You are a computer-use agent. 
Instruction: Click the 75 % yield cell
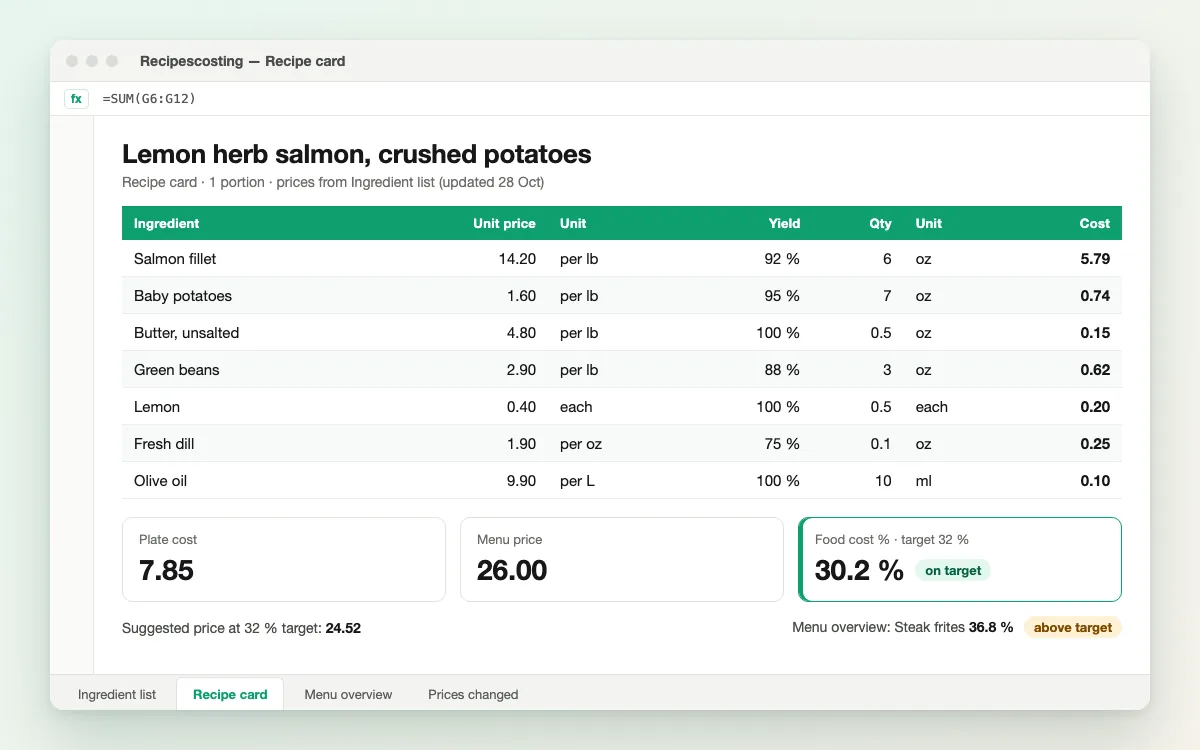click(781, 444)
